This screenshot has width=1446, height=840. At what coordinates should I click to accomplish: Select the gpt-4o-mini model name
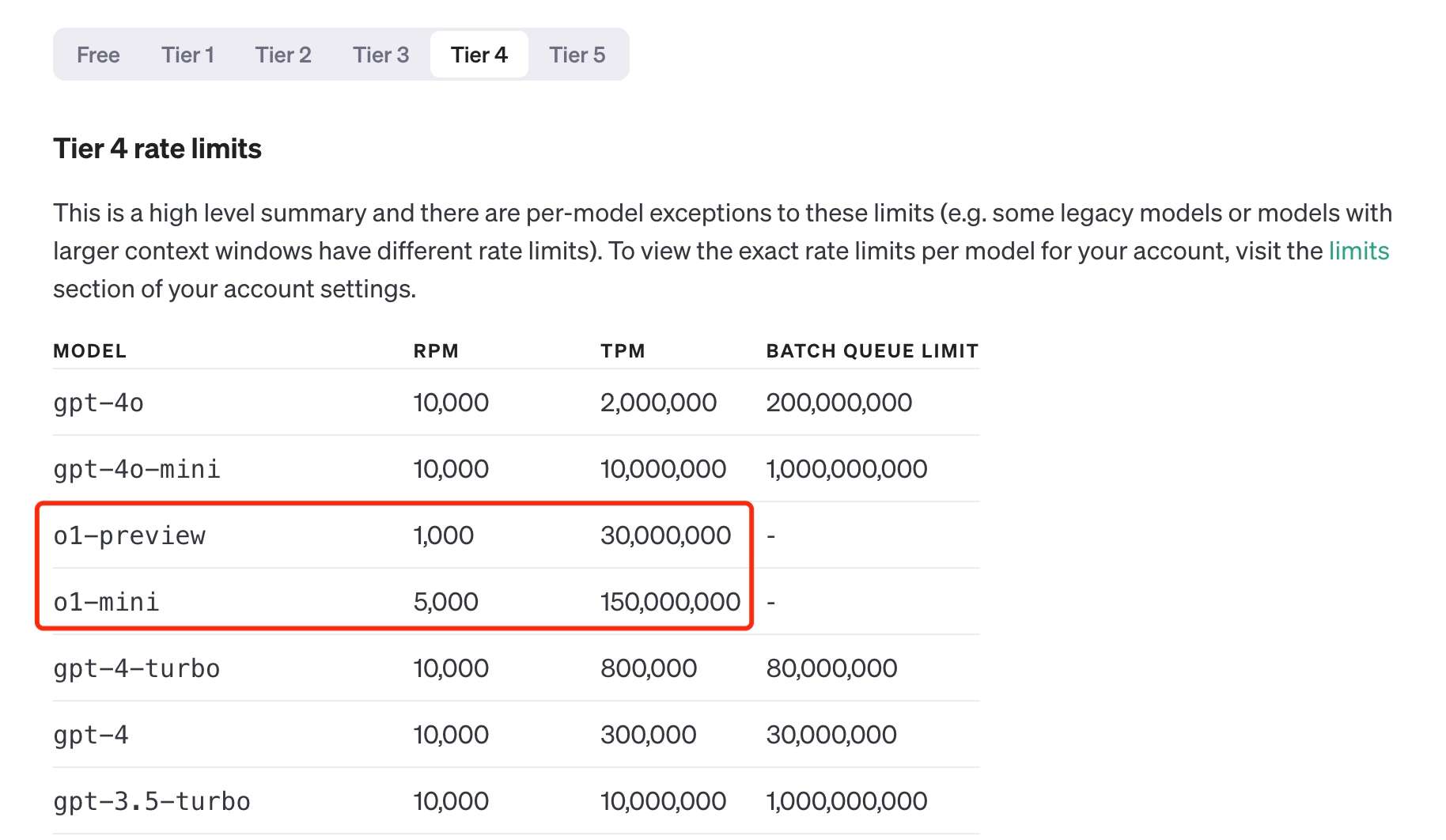(x=136, y=469)
